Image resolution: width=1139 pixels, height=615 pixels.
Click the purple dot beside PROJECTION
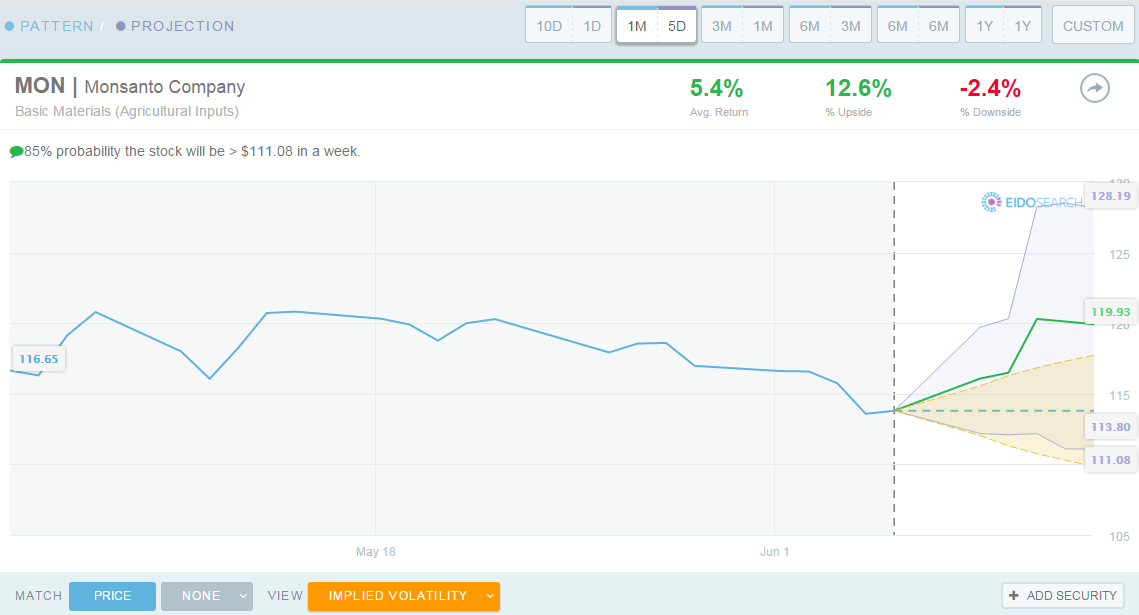tap(121, 26)
